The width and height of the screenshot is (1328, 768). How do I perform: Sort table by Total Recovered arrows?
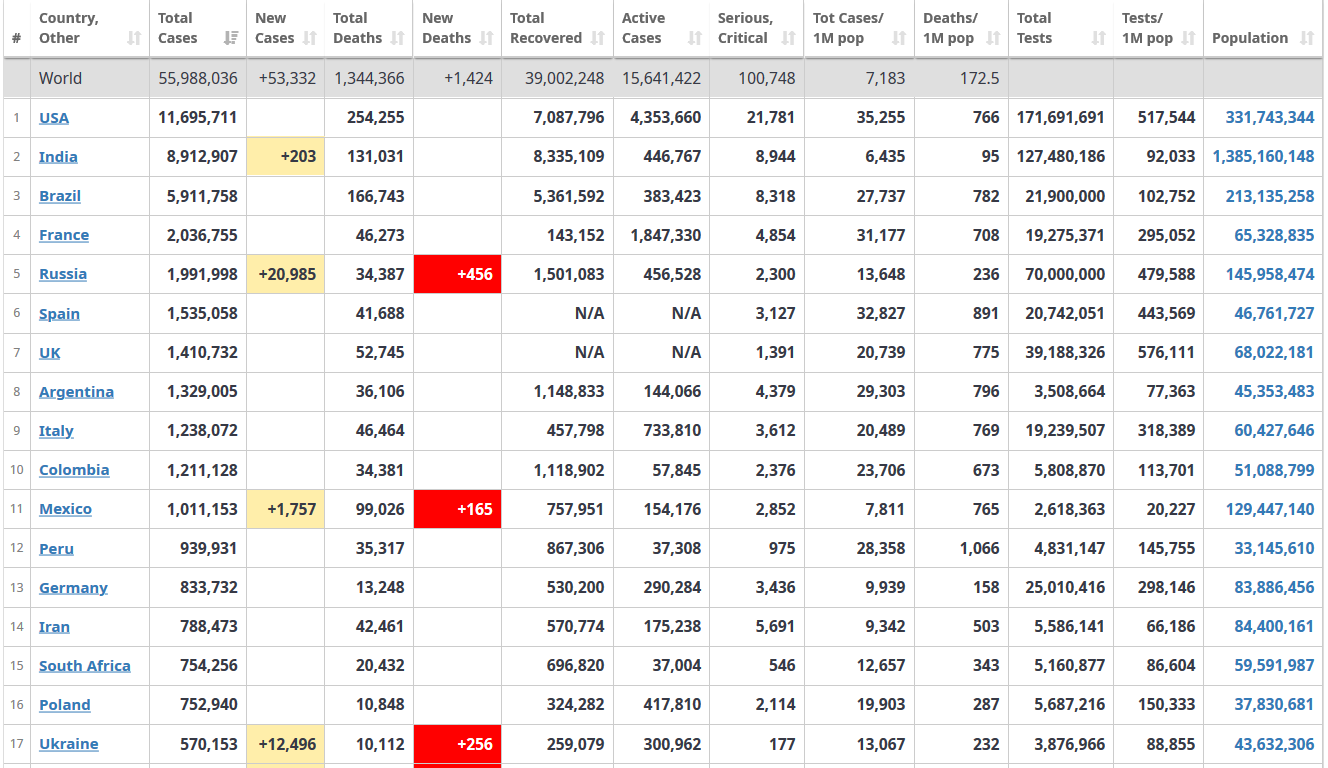point(599,38)
